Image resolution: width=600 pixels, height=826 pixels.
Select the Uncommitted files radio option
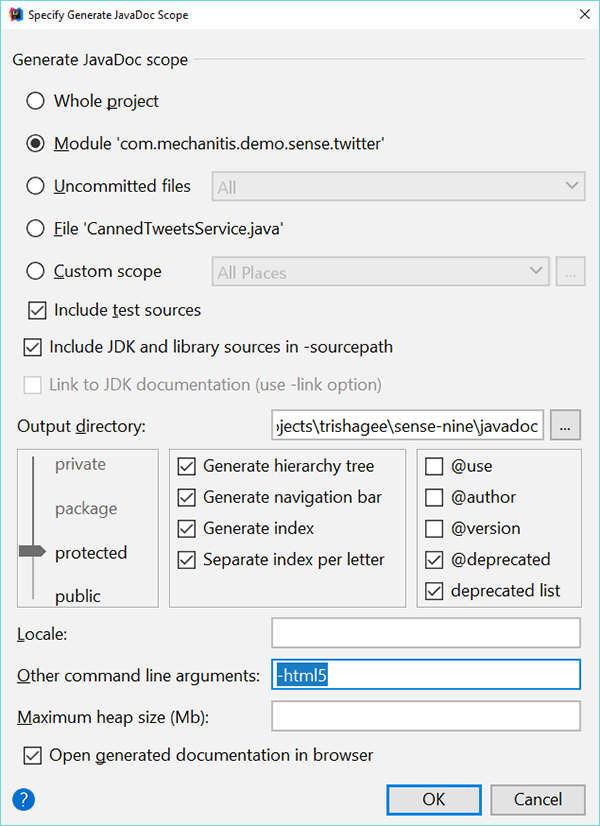pyautogui.click(x=36, y=186)
